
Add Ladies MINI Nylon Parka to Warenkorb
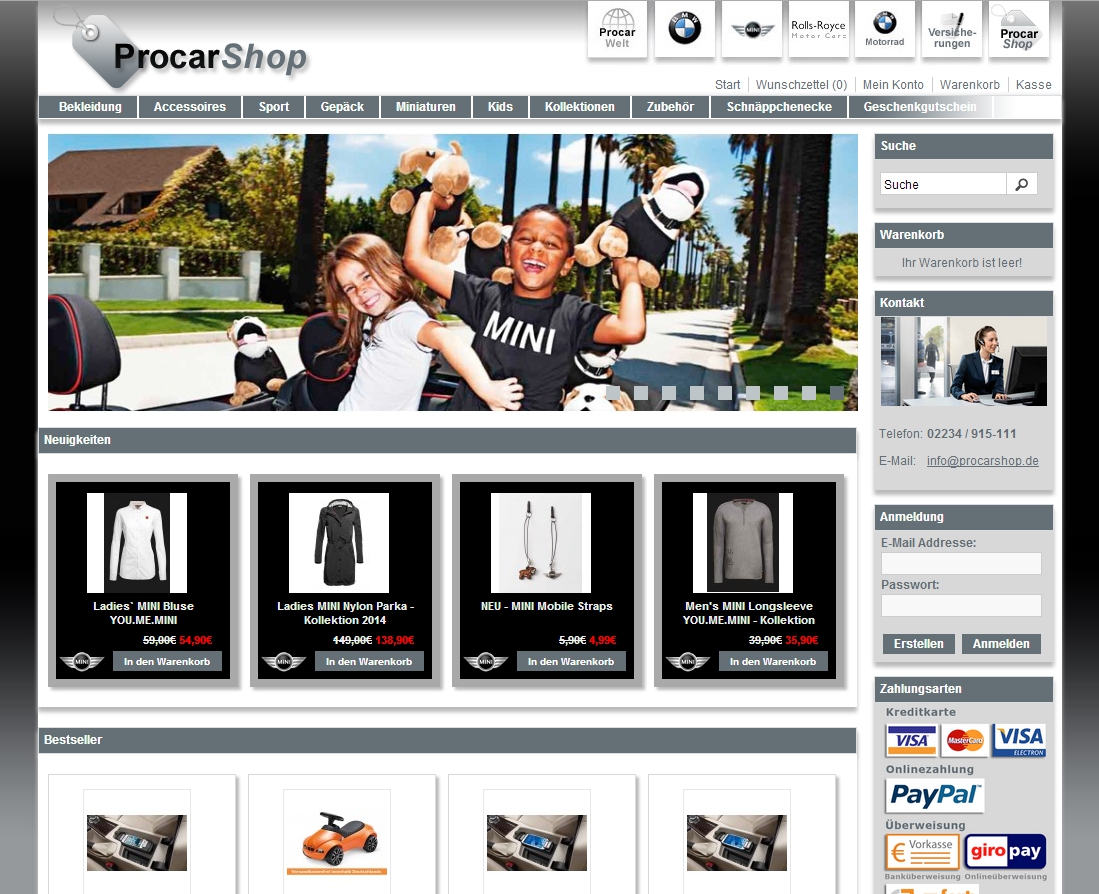[369, 661]
